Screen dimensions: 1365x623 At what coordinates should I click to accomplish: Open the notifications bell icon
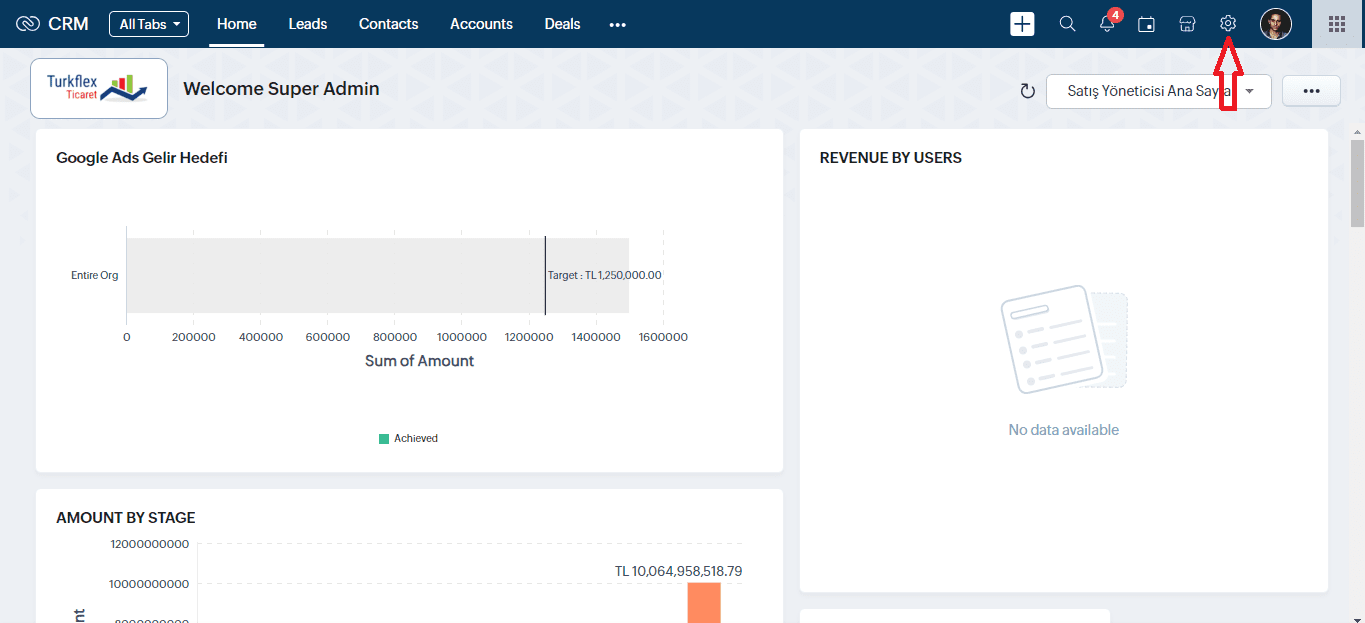pyautogui.click(x=1107, y=24)
